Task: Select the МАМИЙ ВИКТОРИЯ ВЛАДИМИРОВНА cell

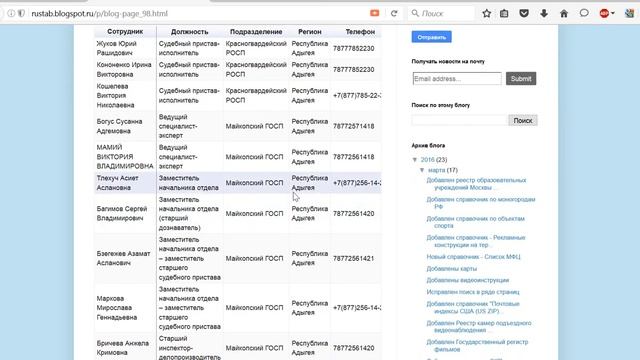Action: (x=125, y=157)
